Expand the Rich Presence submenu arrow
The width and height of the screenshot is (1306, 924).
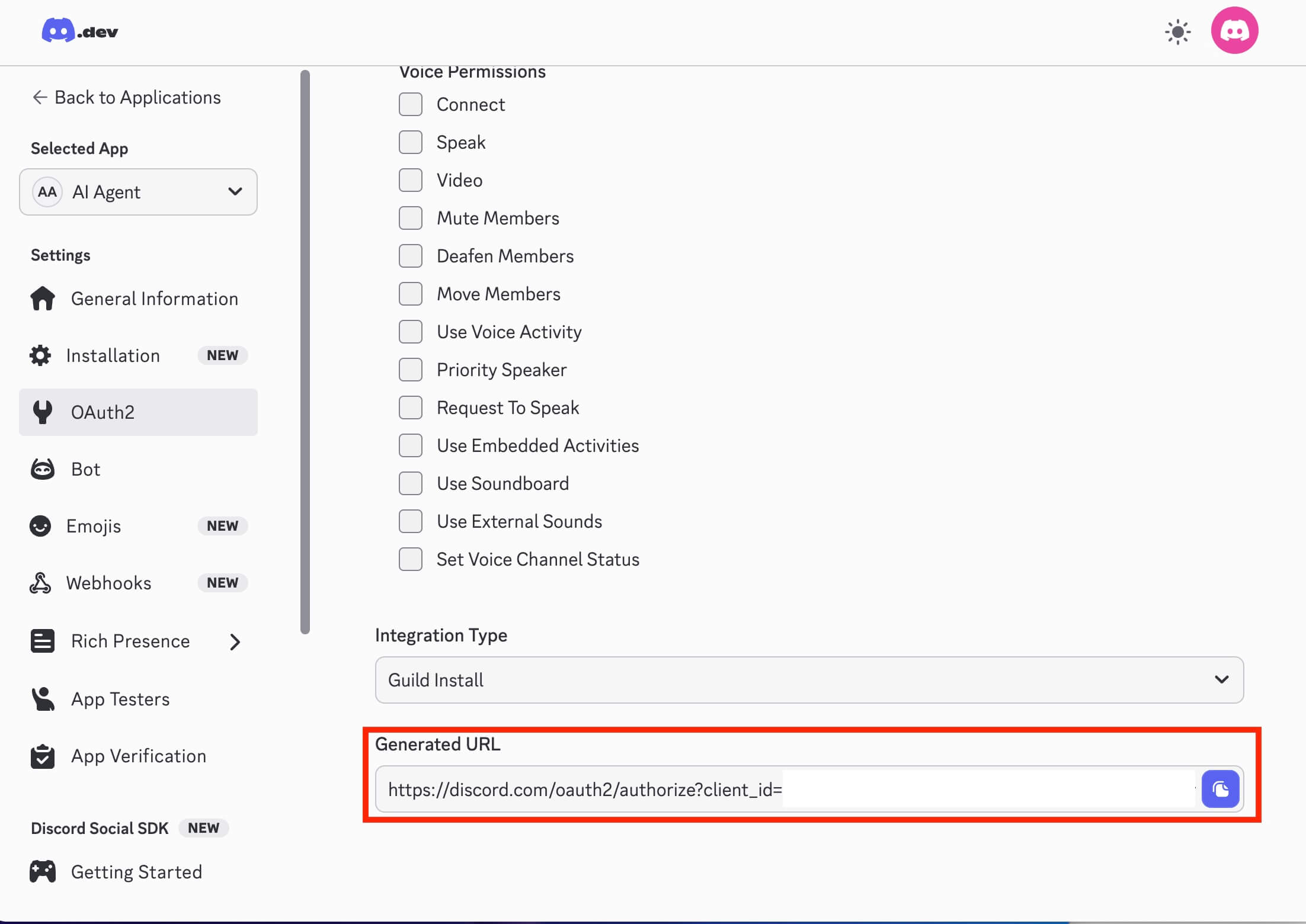[235, 641]
